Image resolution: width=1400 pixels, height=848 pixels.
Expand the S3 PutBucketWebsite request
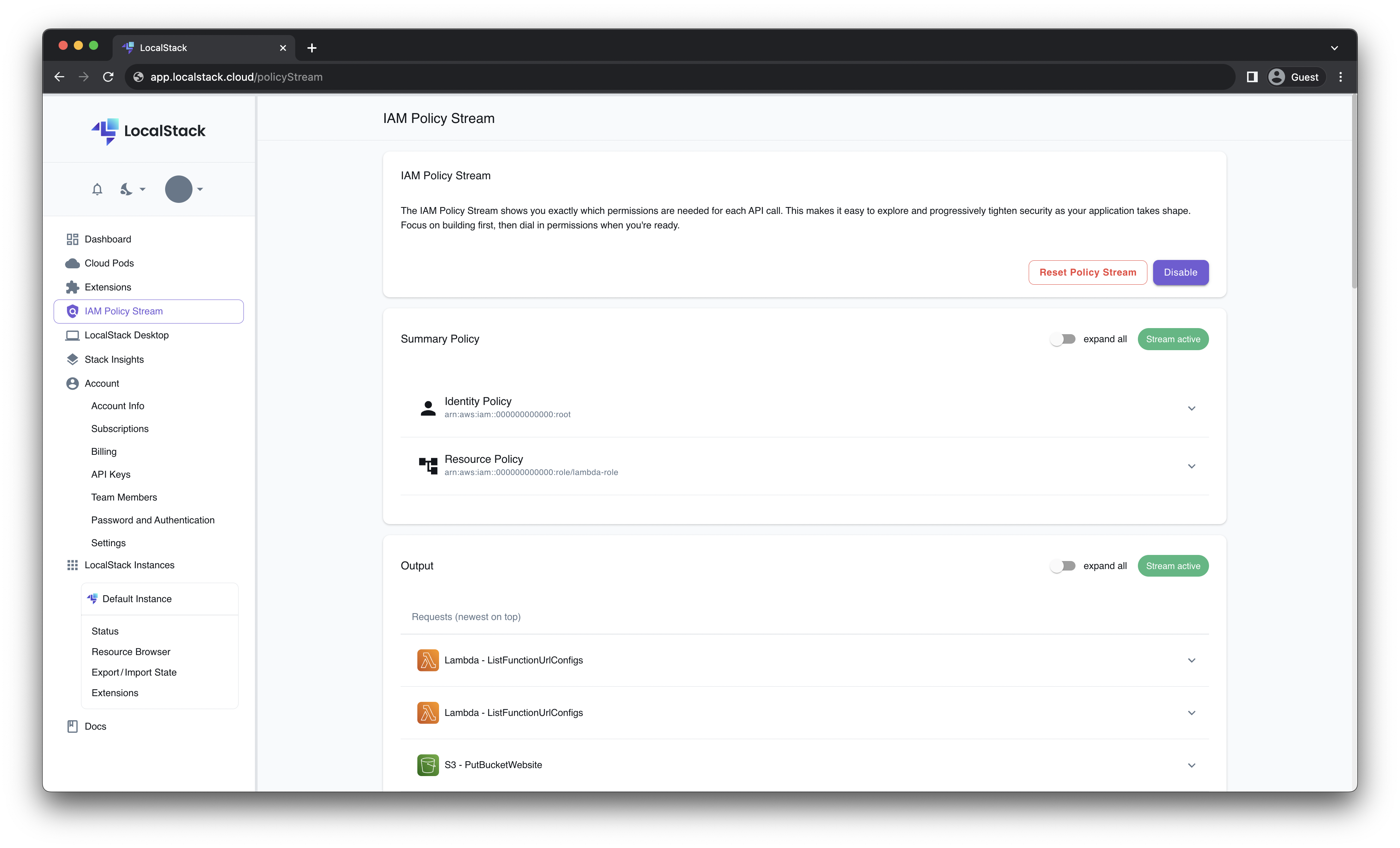[1192, 764]
